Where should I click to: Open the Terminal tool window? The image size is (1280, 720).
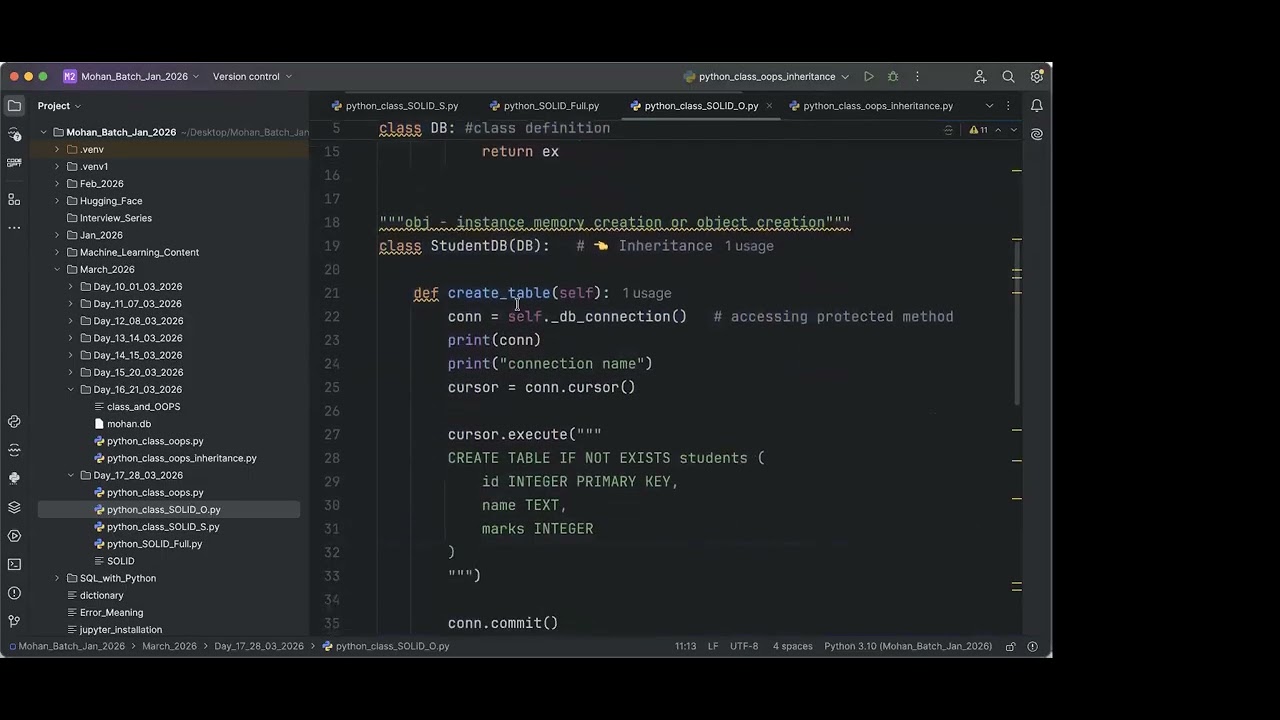[14, 564]
